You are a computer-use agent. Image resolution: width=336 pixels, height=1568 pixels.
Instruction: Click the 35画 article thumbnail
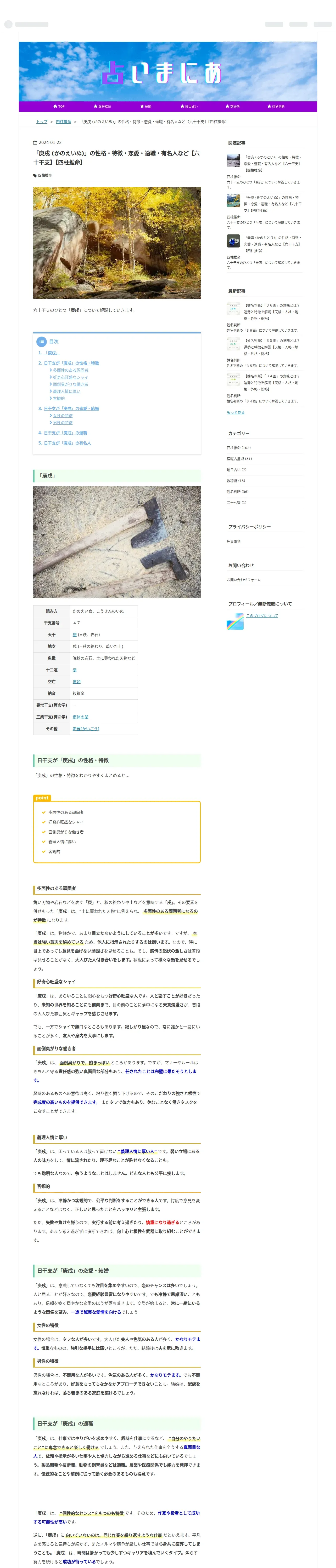click(x=234, y=344)
